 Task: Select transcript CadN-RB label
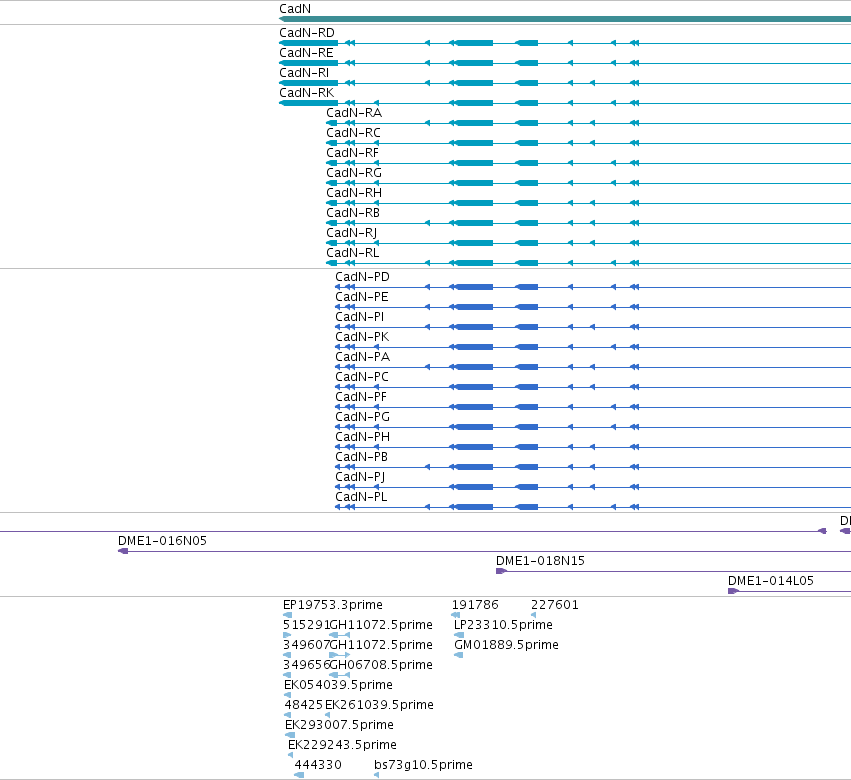tap(353, 213)
